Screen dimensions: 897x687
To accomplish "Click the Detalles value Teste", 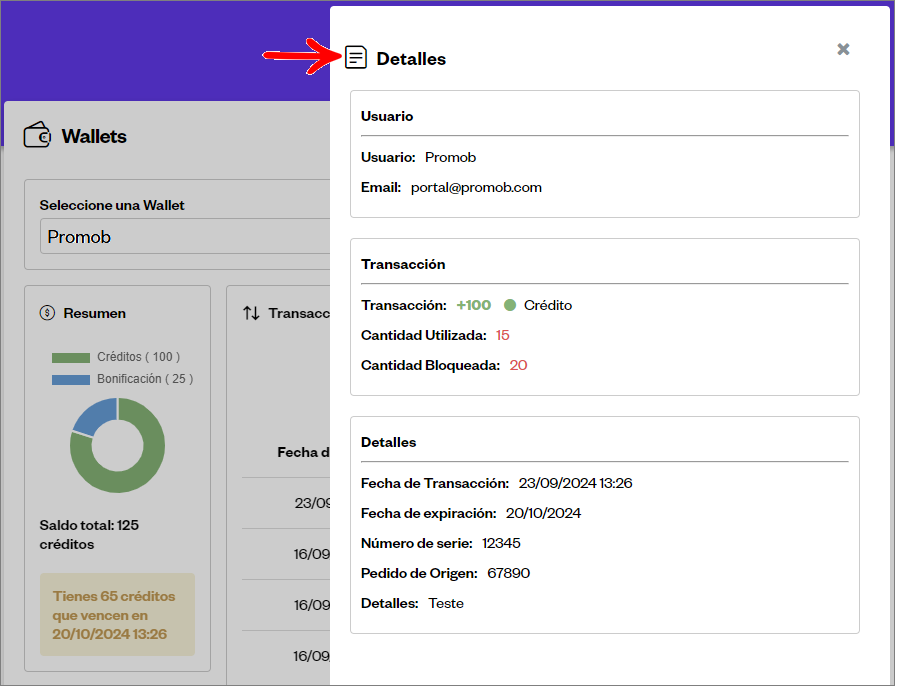I will [446, 603].
